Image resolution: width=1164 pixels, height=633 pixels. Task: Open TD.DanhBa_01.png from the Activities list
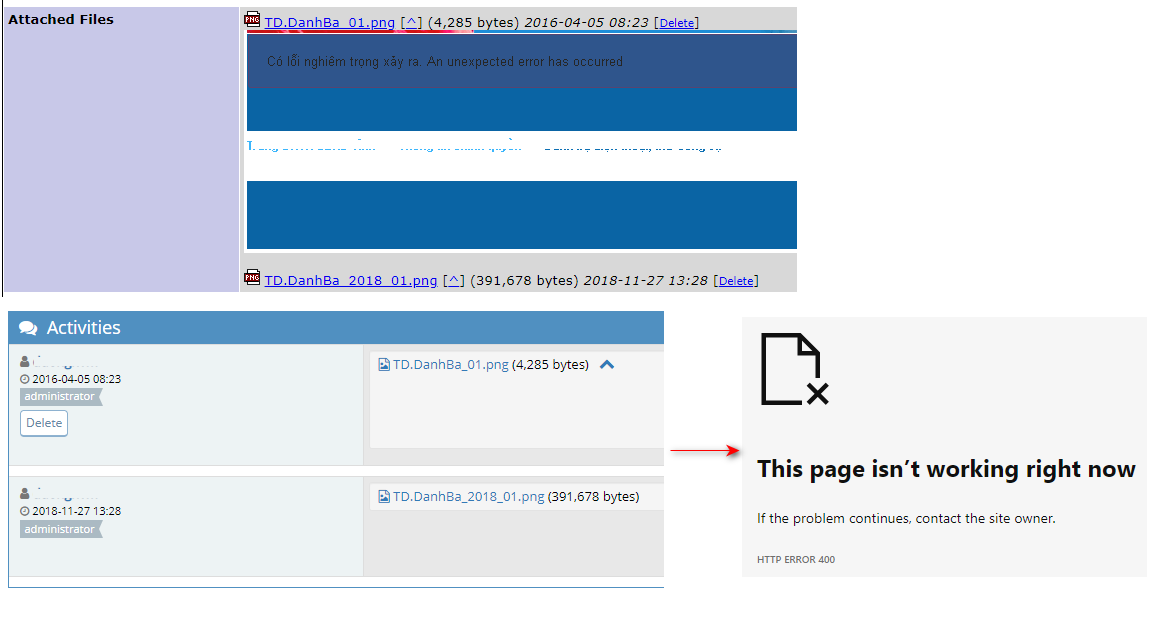(x=450, y=365)
